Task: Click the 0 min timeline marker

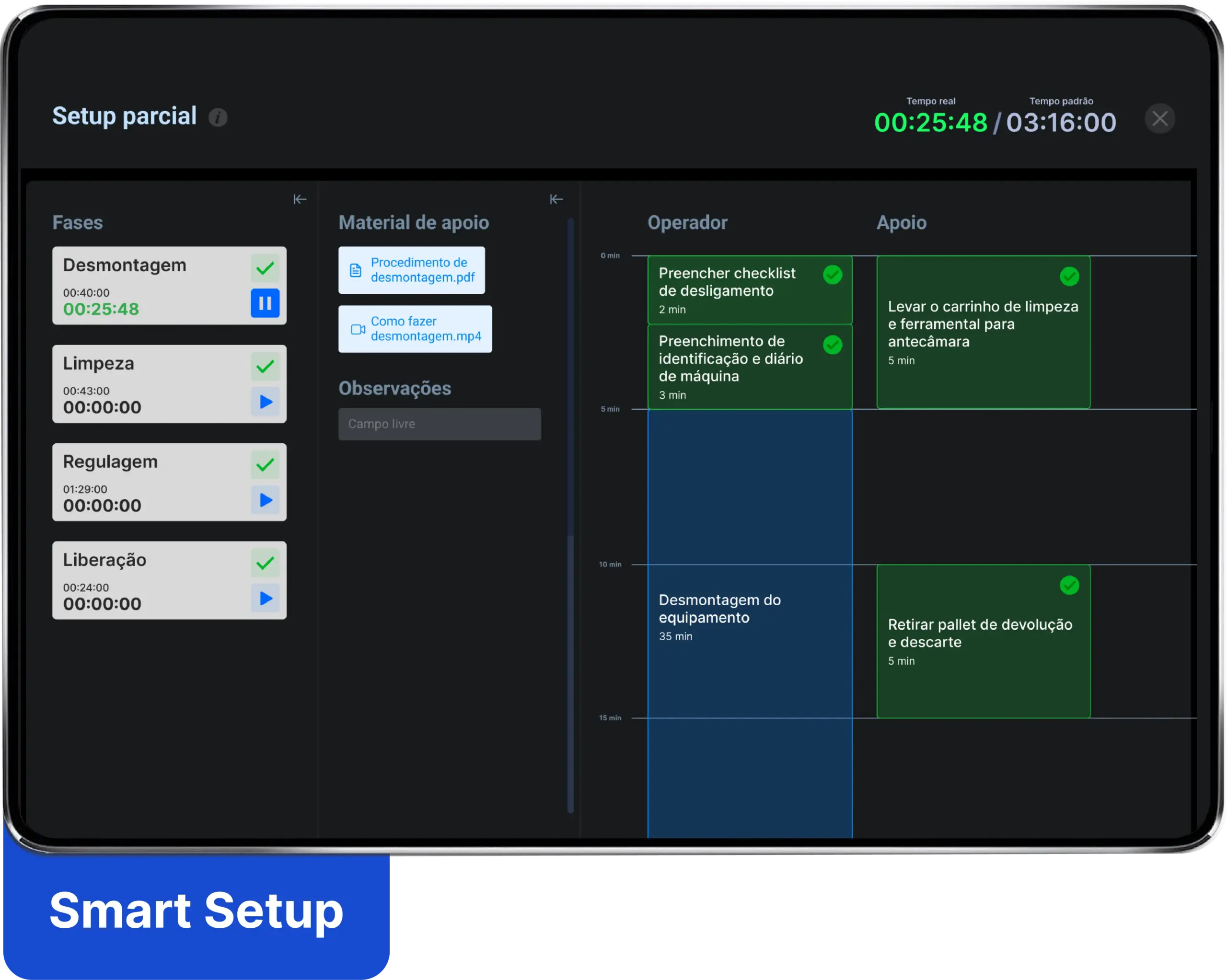Action: pos(610,255)
